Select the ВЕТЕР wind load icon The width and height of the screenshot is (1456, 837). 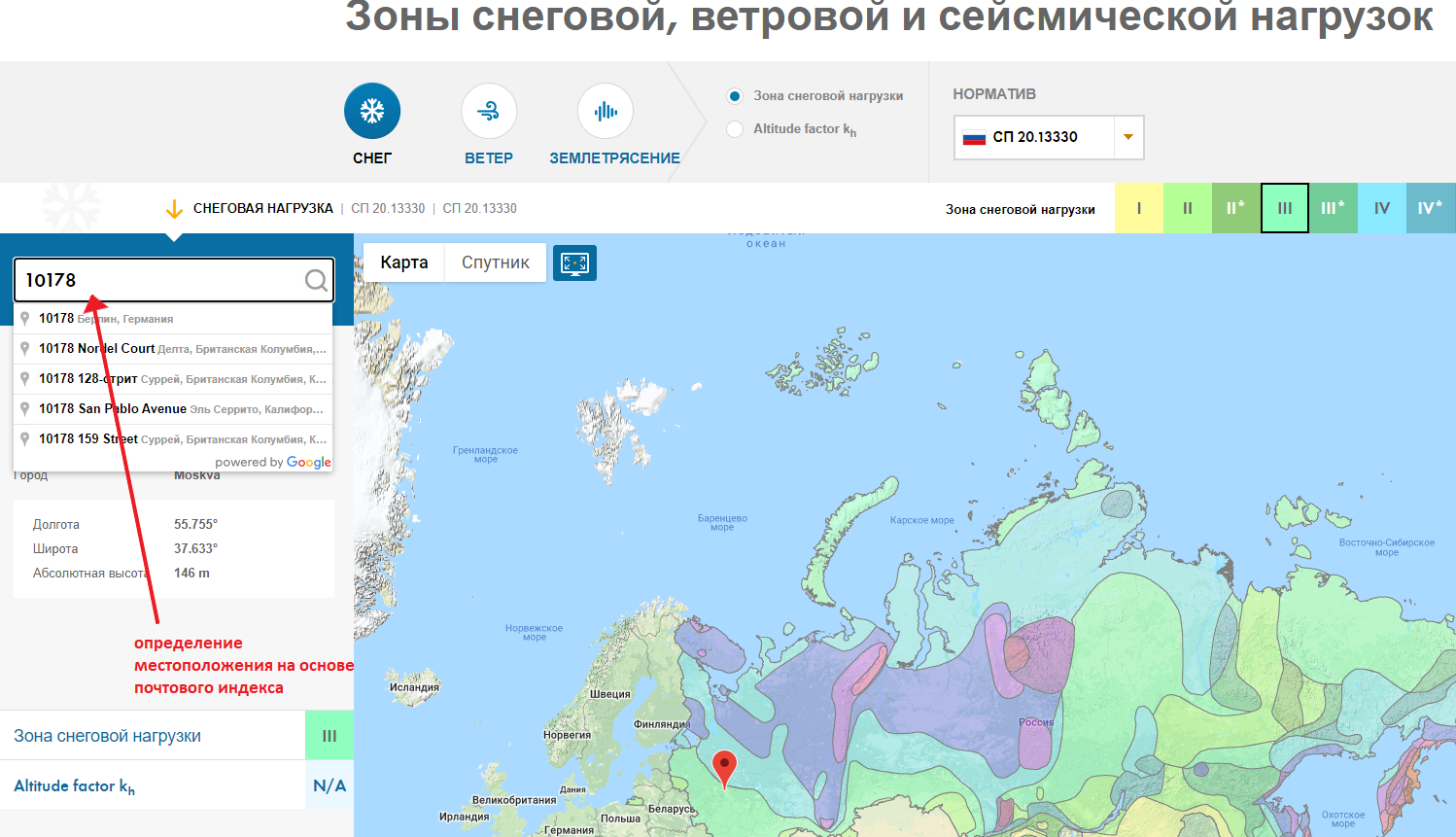click(x=488, y=111)
